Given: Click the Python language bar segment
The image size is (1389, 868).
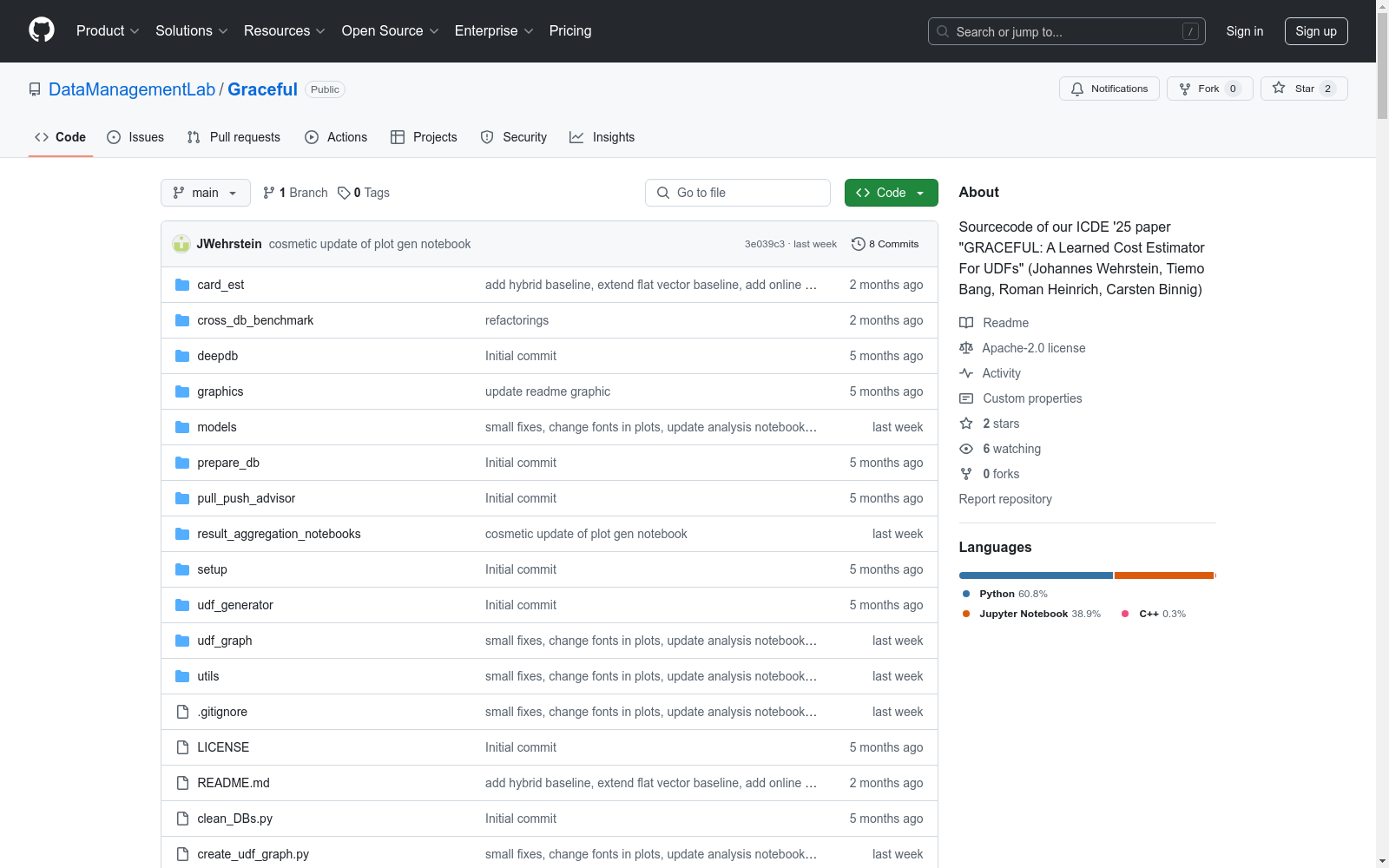Looking at the screenshot, I should click(x=1036, y=575).
